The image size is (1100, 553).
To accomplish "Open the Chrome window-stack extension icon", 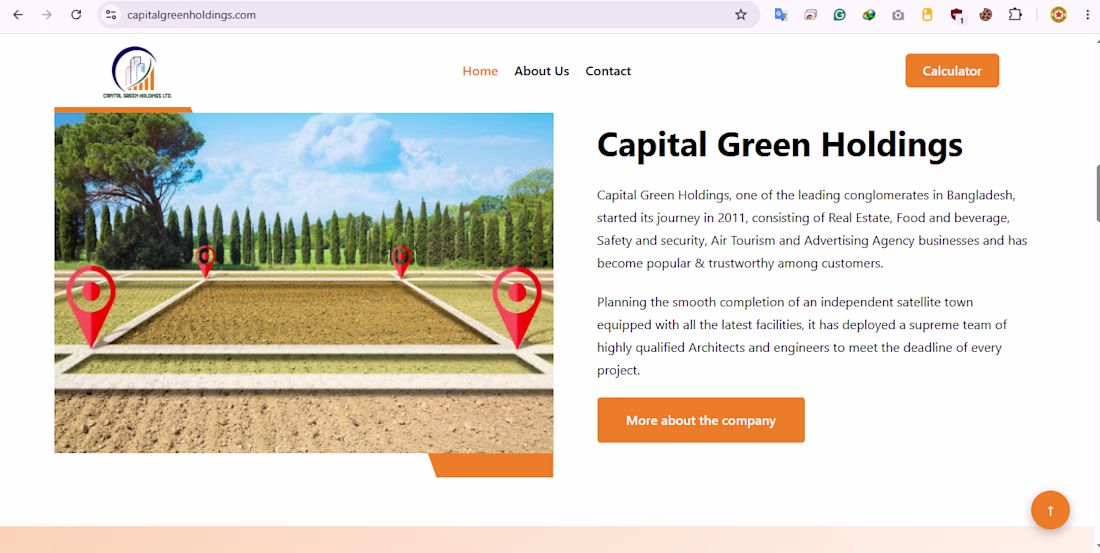I will pos(810,15).
